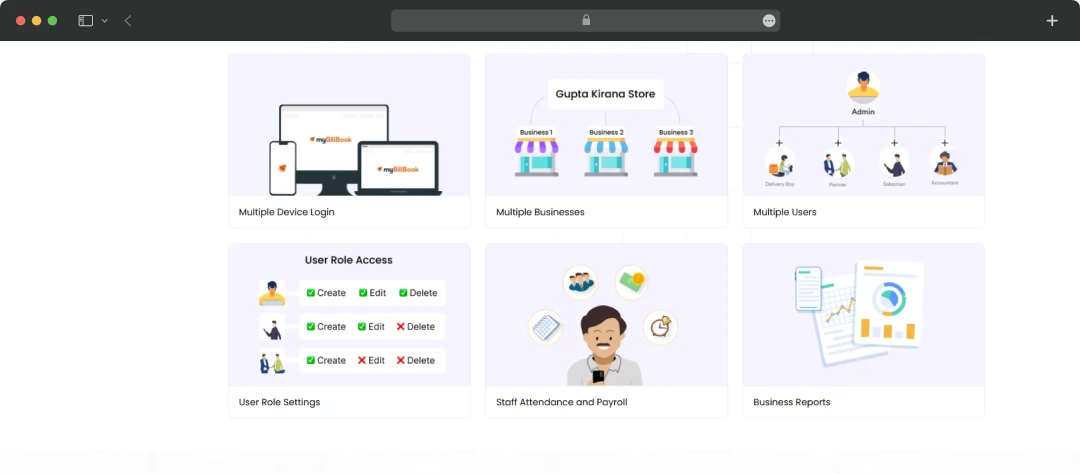The width and height of the screenshot is (1080, 474).
Task: Click the Business 2 blue shop icon
Action: 606,157
